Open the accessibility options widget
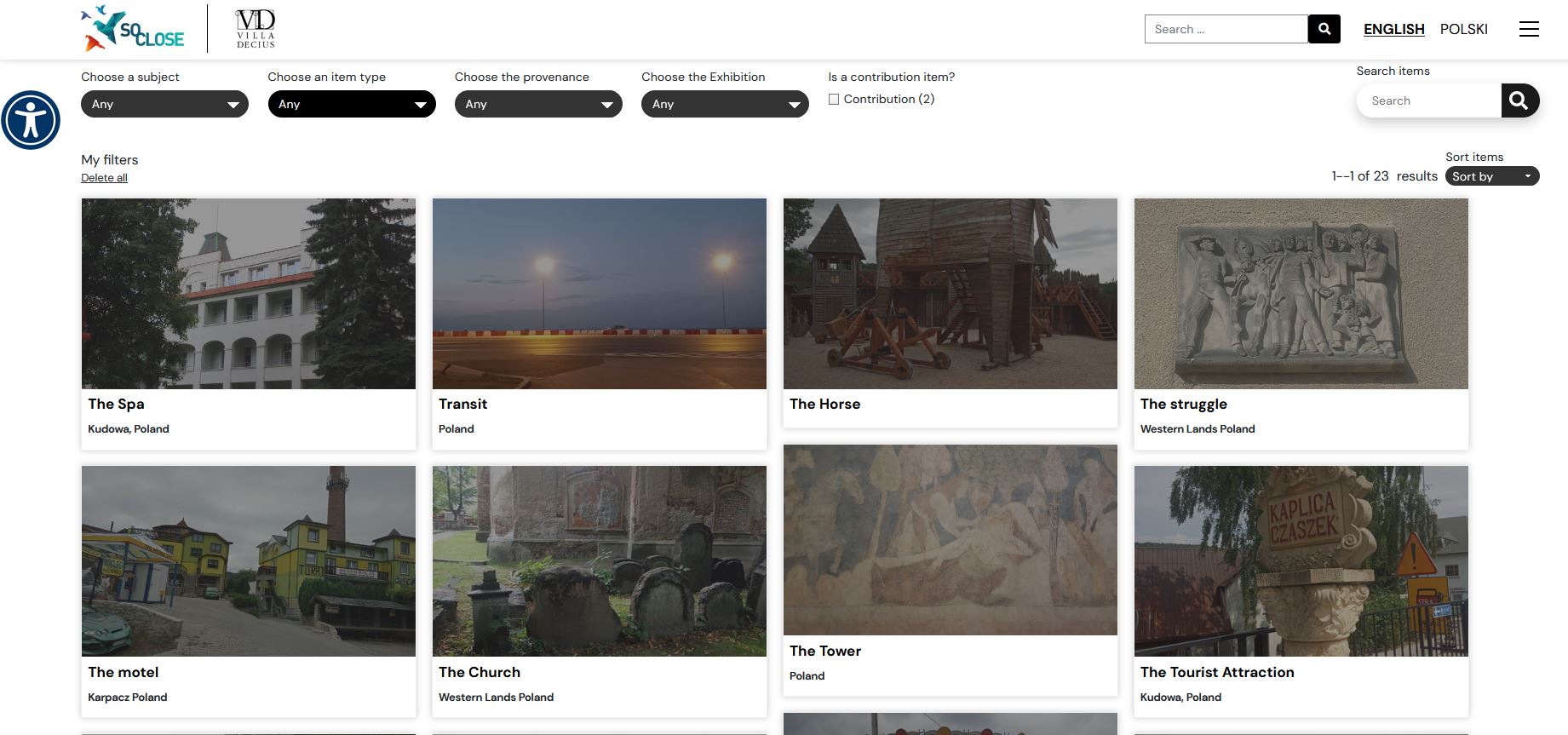This screenshot has height=735, width=1568. coord(31,120)
